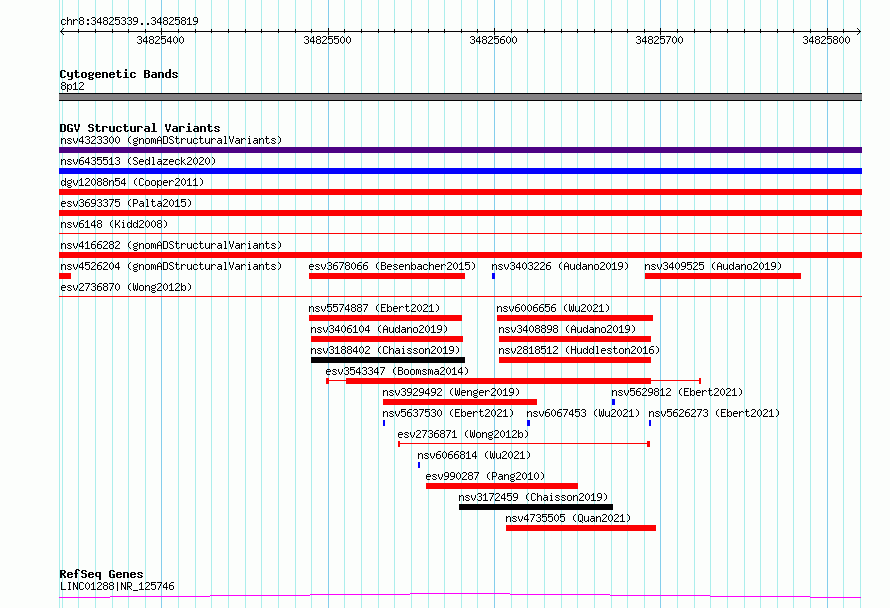Click the RefSeq Genes track heading

coord(102,574)
